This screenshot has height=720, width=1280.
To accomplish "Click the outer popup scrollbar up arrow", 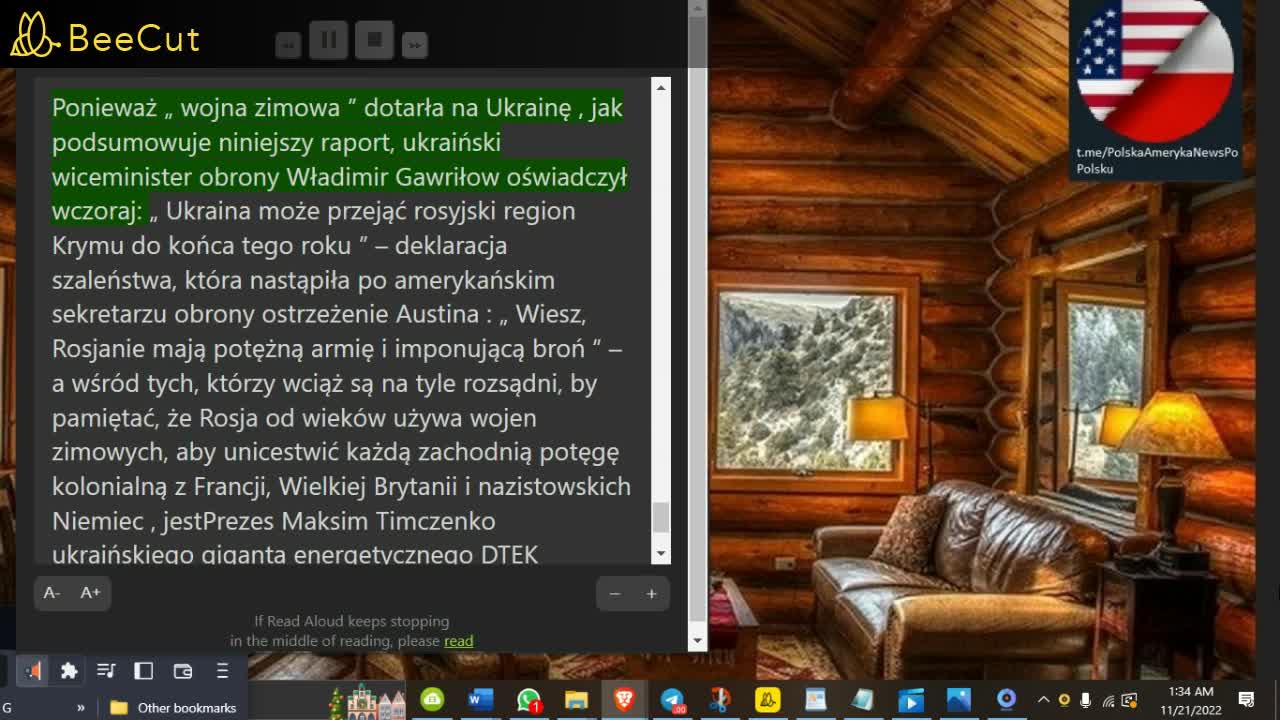I will (x=697, y=8).
